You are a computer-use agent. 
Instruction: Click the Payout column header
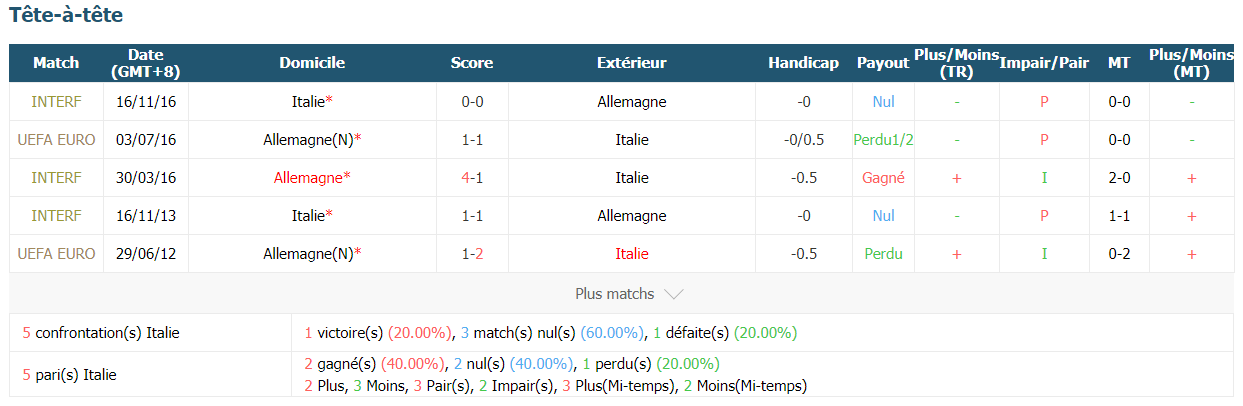pyautogui.click(x=883, y=63)
